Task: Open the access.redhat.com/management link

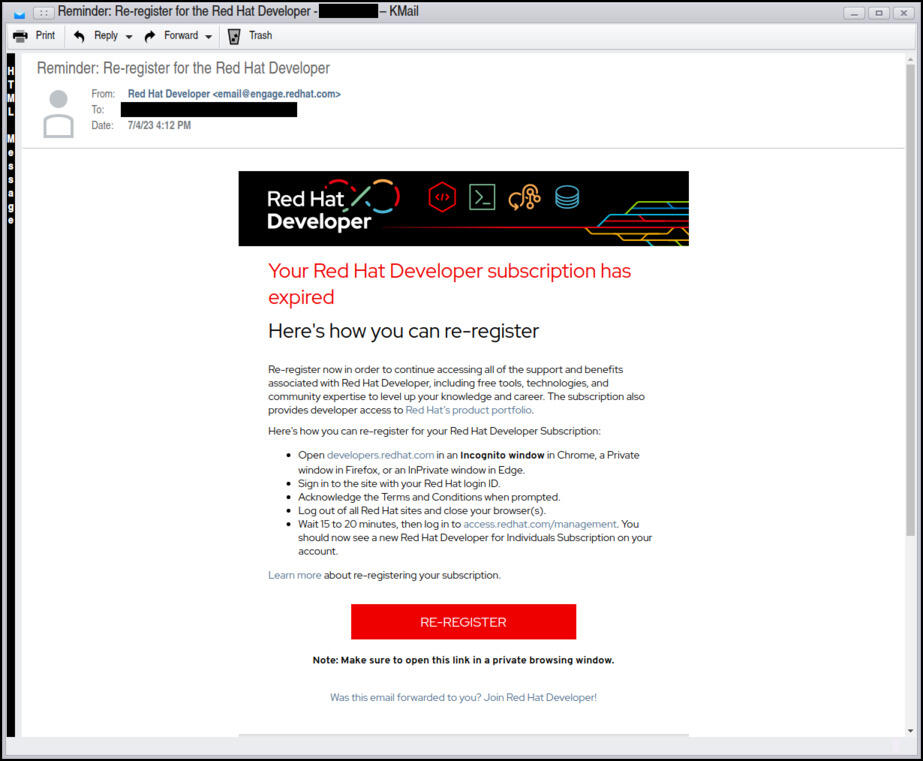Action: point(540,524)
